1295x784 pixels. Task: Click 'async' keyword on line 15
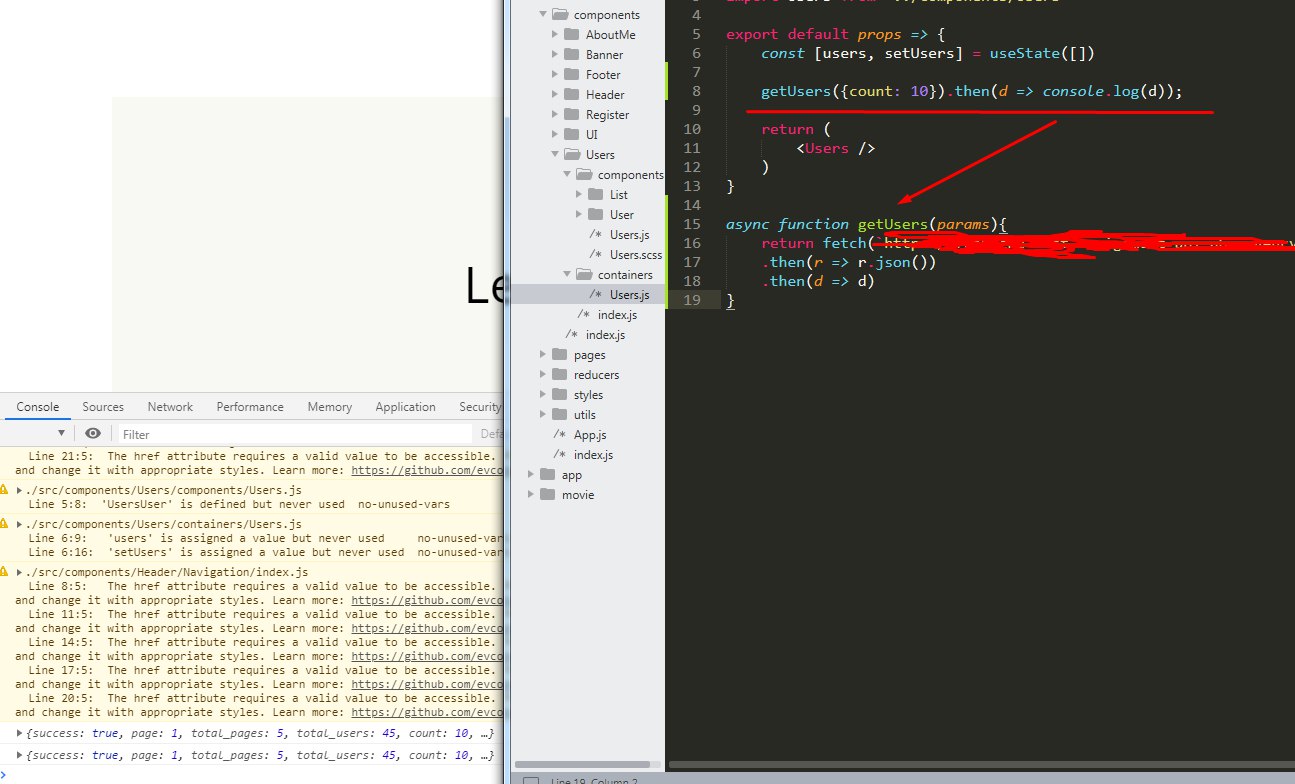pyautogui.click(x=748, y=224)
